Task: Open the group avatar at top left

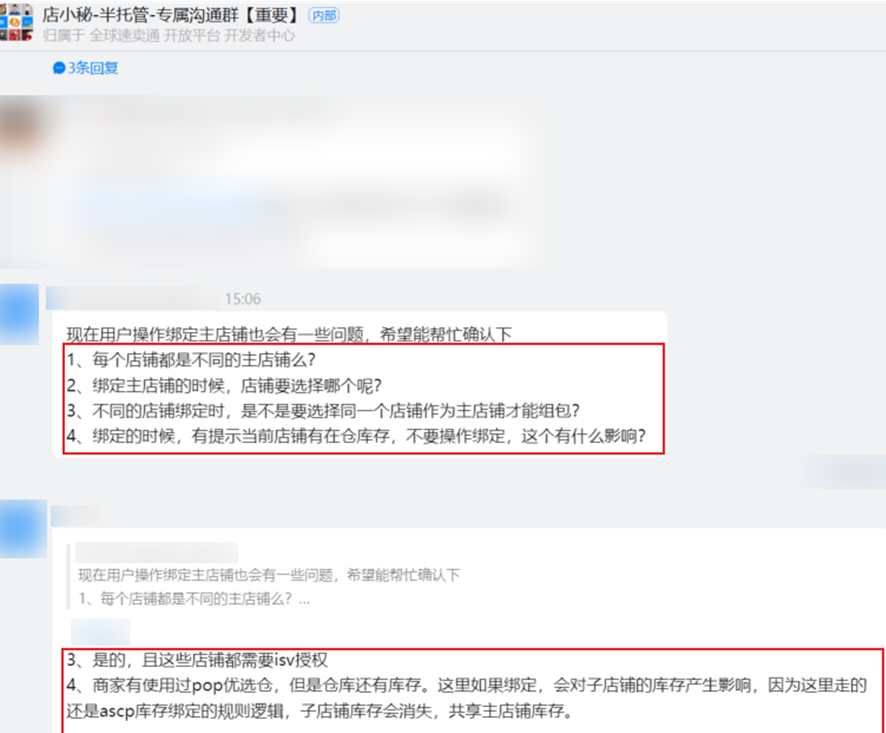Action: tap(16, 21)
